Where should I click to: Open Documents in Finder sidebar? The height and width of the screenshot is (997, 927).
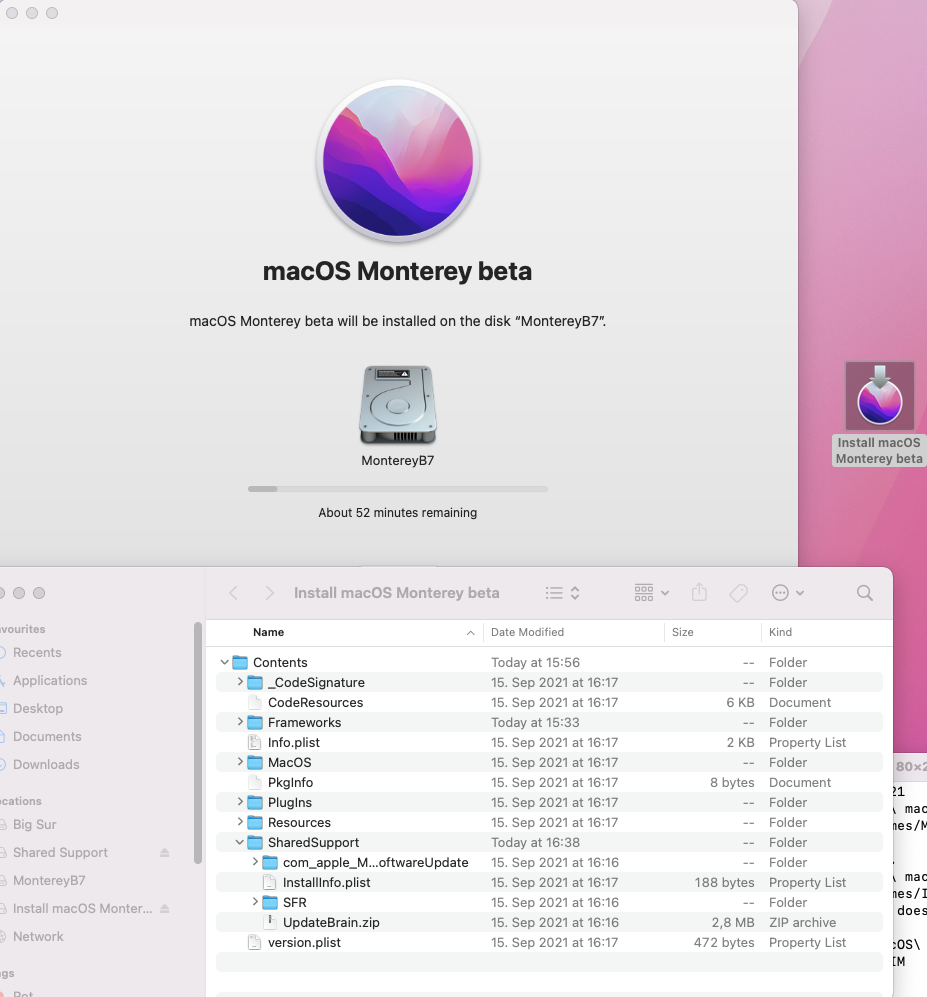click(47, 736)
